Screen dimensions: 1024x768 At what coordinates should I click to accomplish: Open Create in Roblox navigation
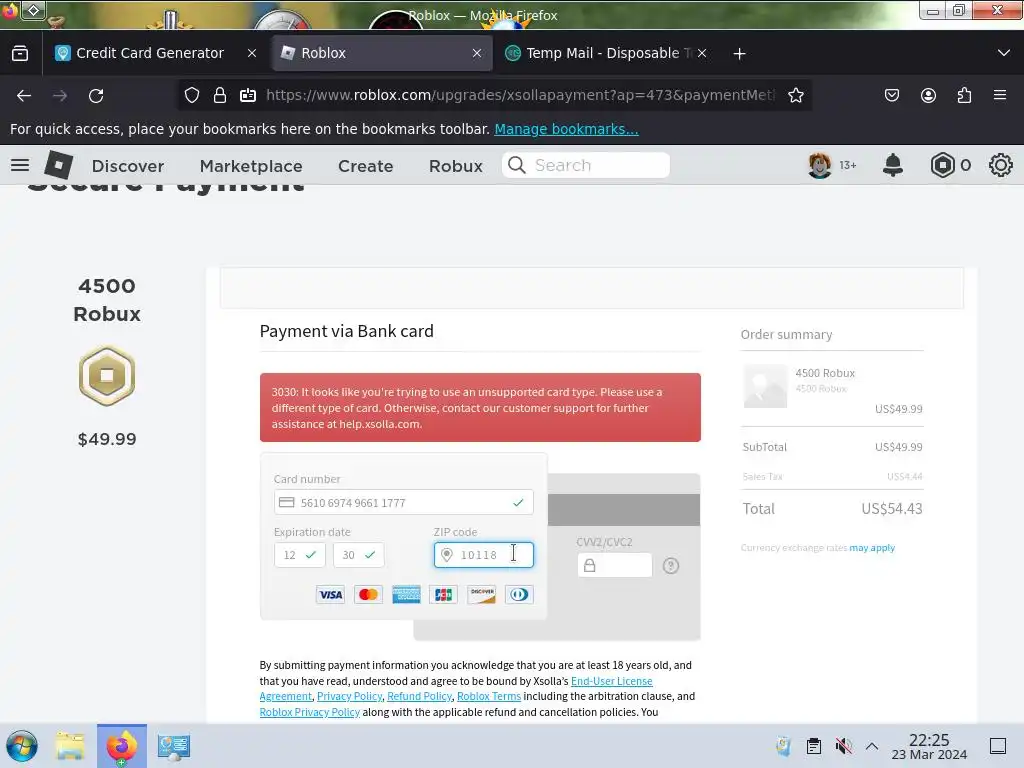pos(366,166)
